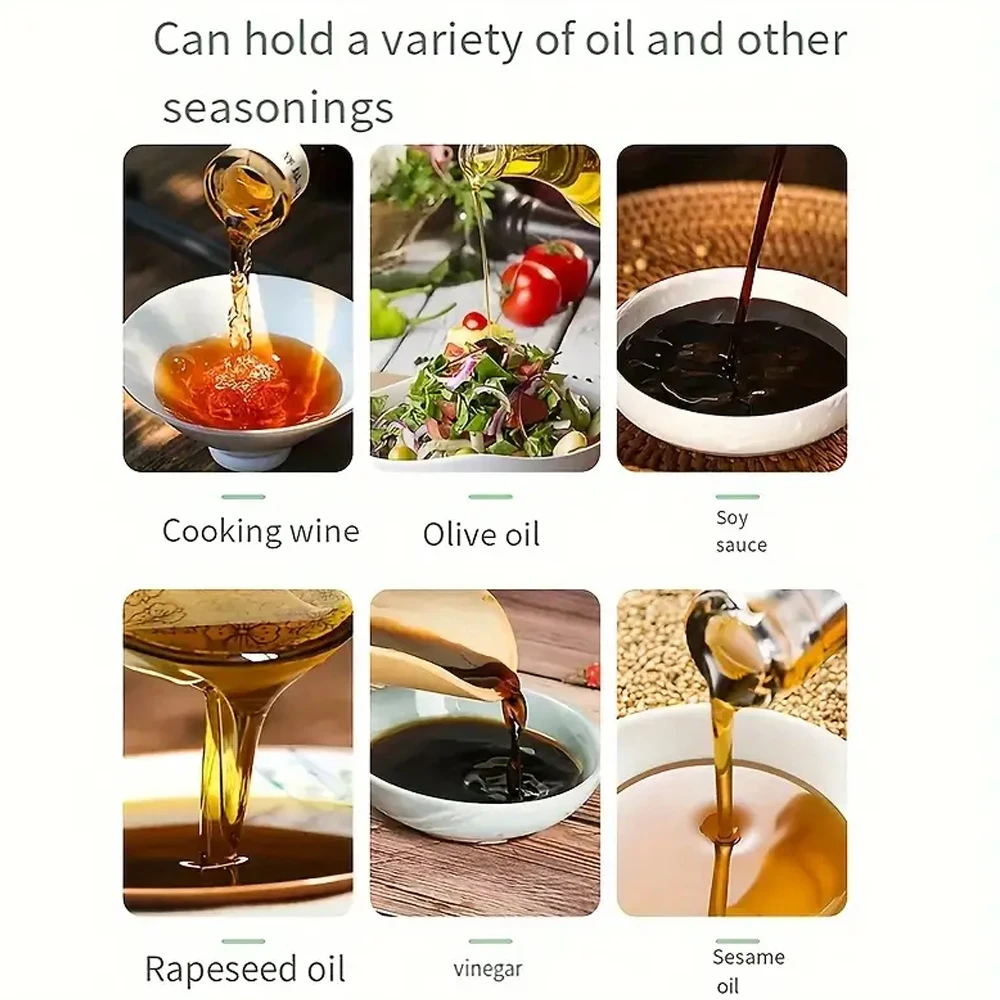Click the green dash above Soy sauce
This screenshot has height=1000, width=1000.
click(737, 496)
